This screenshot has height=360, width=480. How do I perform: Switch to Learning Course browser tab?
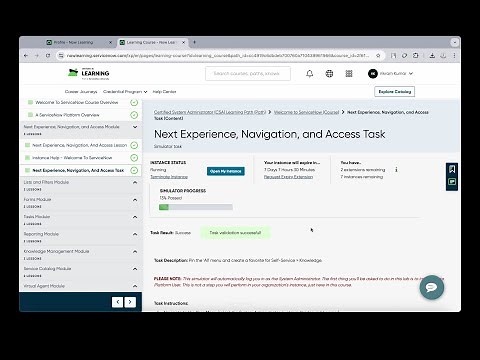click(150, 43)
